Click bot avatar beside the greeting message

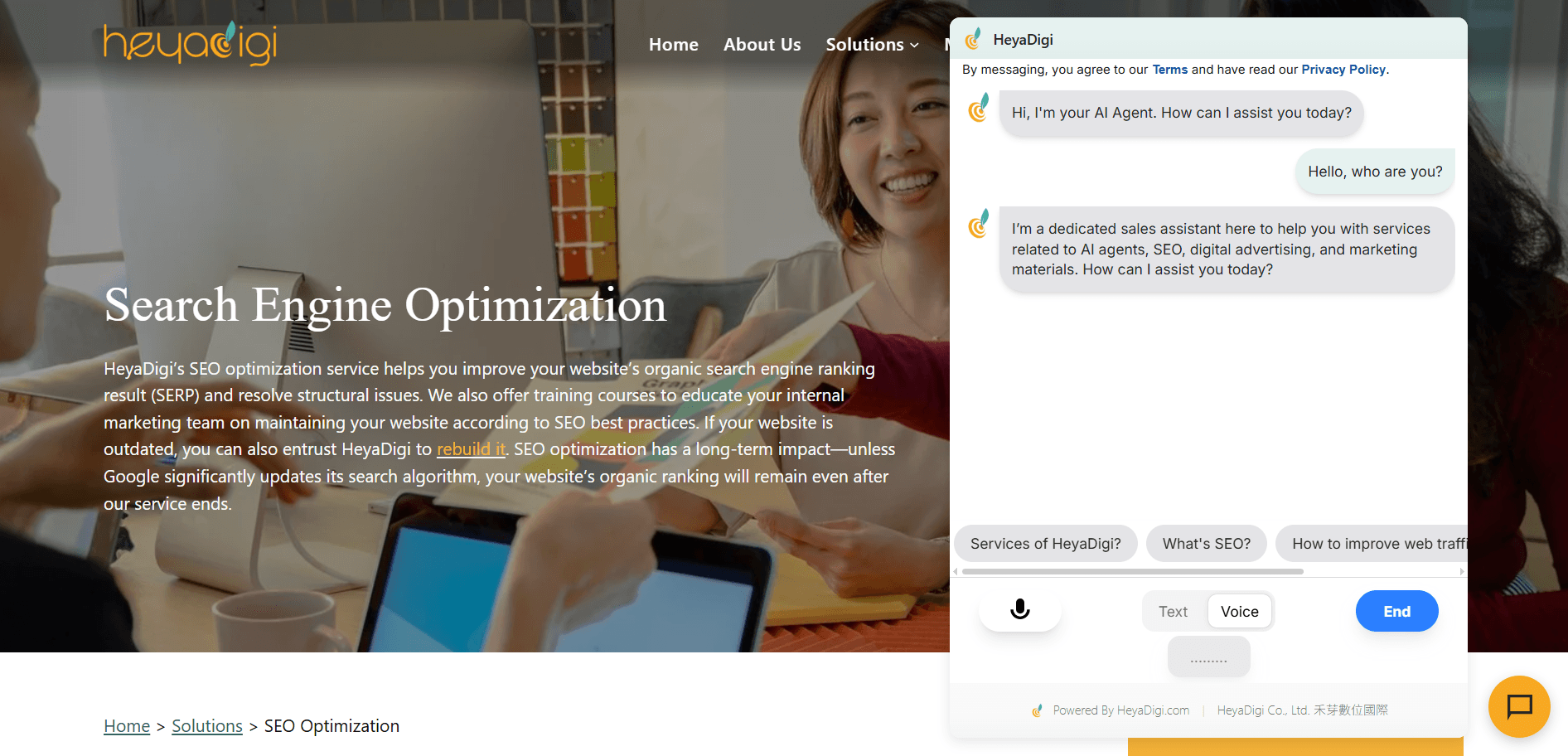point(979,108)
